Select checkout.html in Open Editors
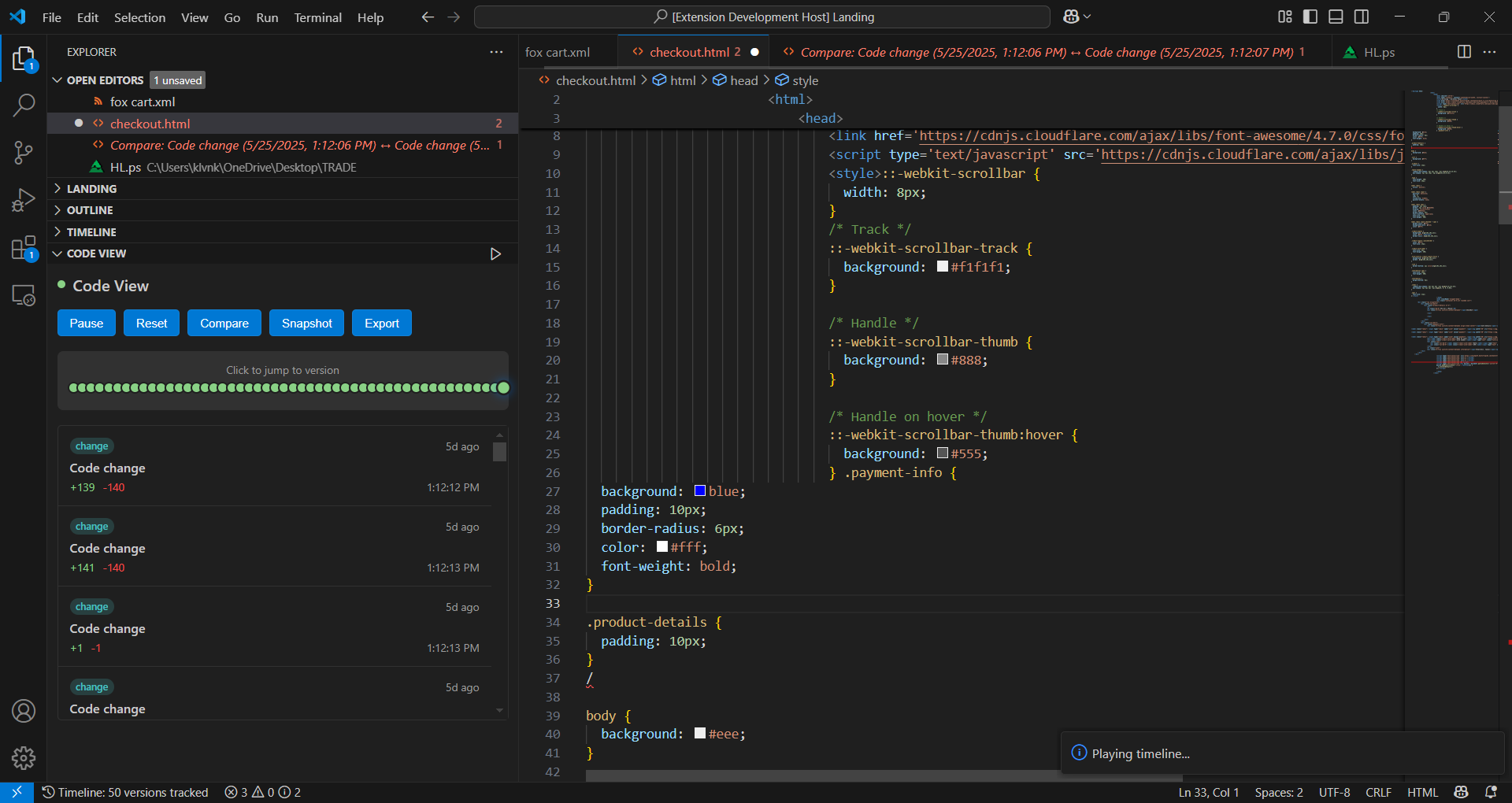Screen dimensions: 1512x803 (283, 124)
